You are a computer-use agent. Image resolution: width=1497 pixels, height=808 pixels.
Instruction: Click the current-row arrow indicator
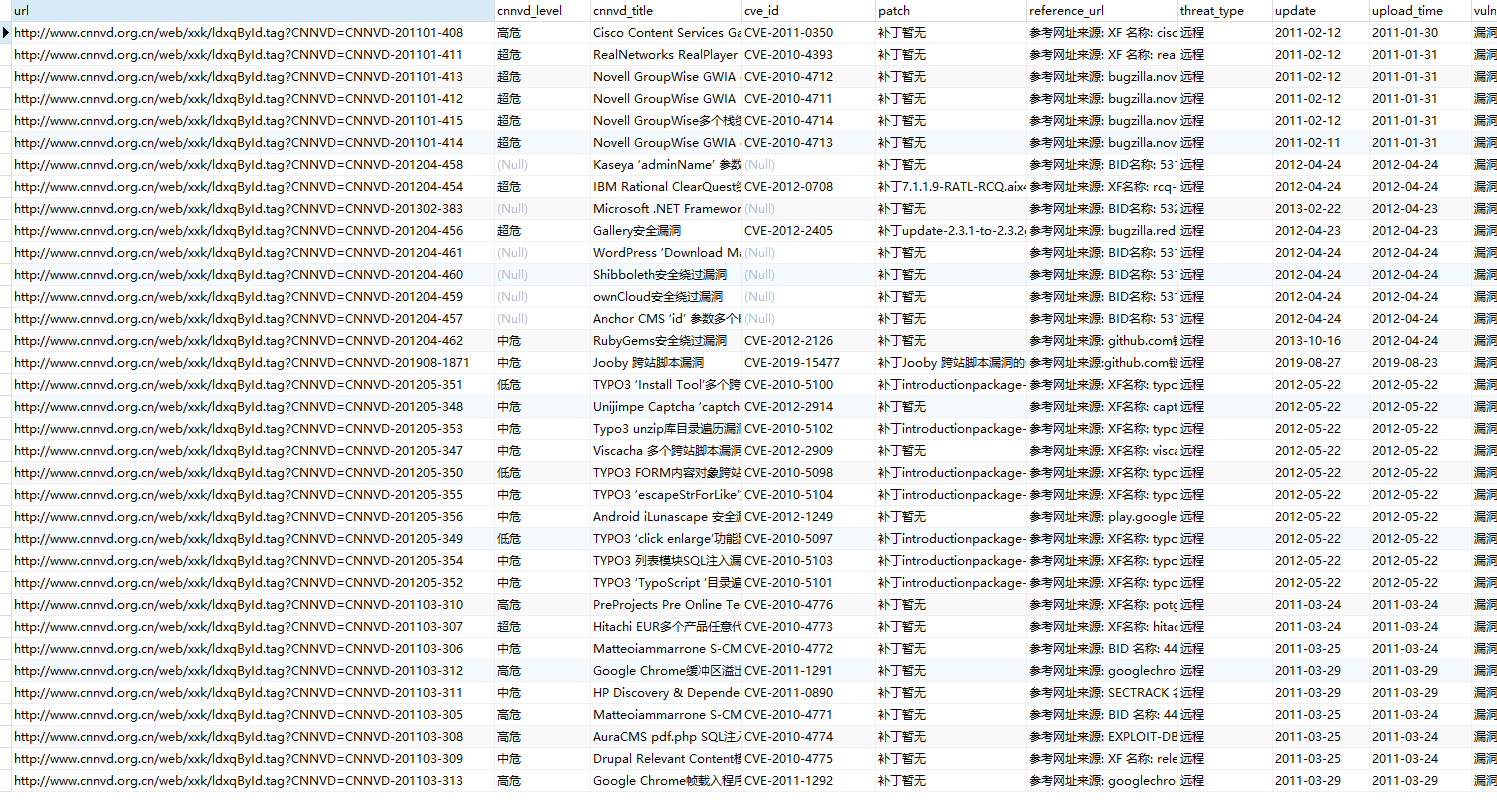point(6,33)
